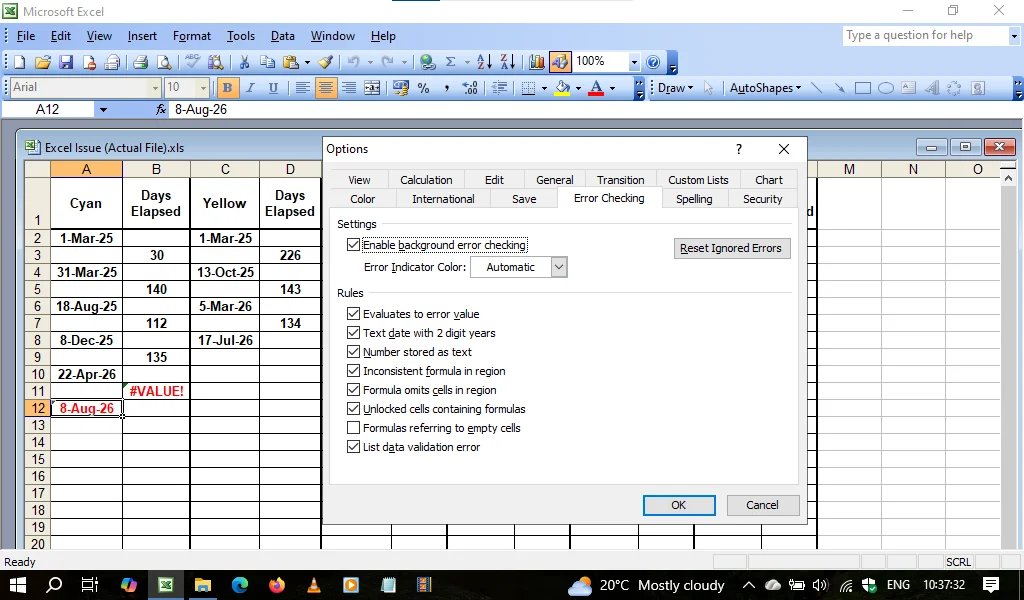Switch to the Calculation tab
Image resolution: width=1024 pixels, height=600 pixels.
426,180
